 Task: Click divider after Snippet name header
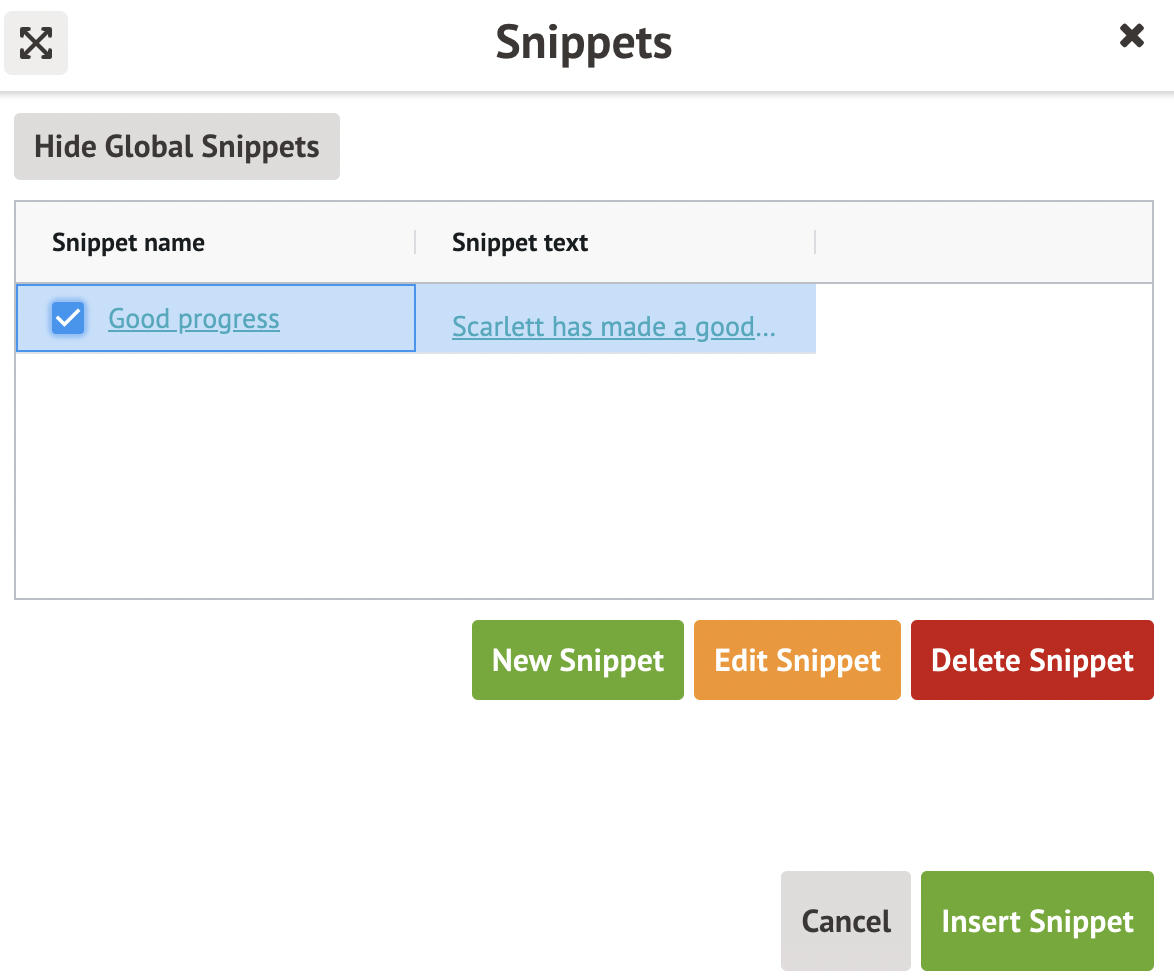tap(415, 242)
